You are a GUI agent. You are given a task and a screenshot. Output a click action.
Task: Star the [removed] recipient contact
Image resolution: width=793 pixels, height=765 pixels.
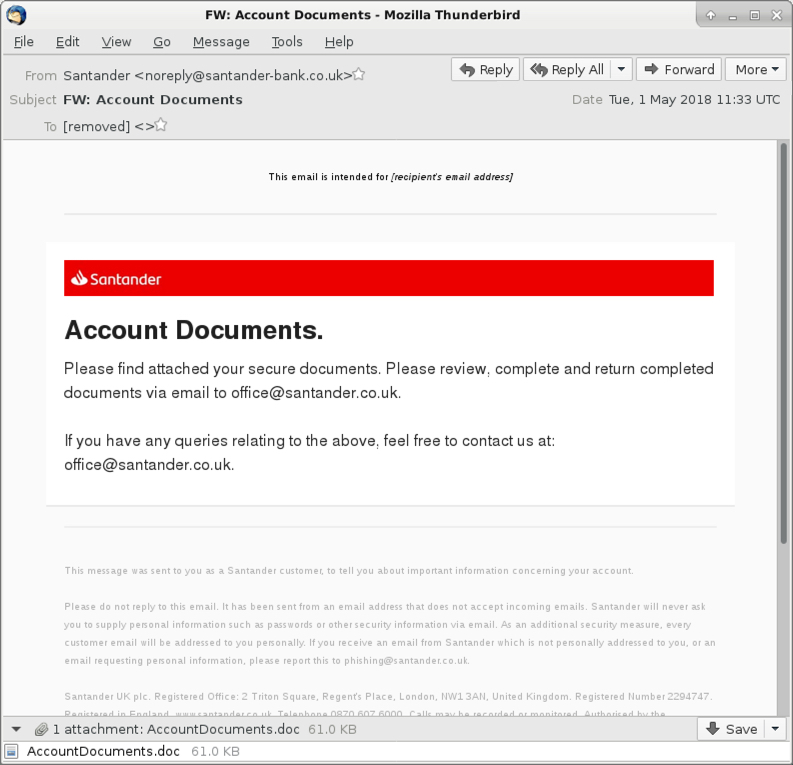coord(161,125)
